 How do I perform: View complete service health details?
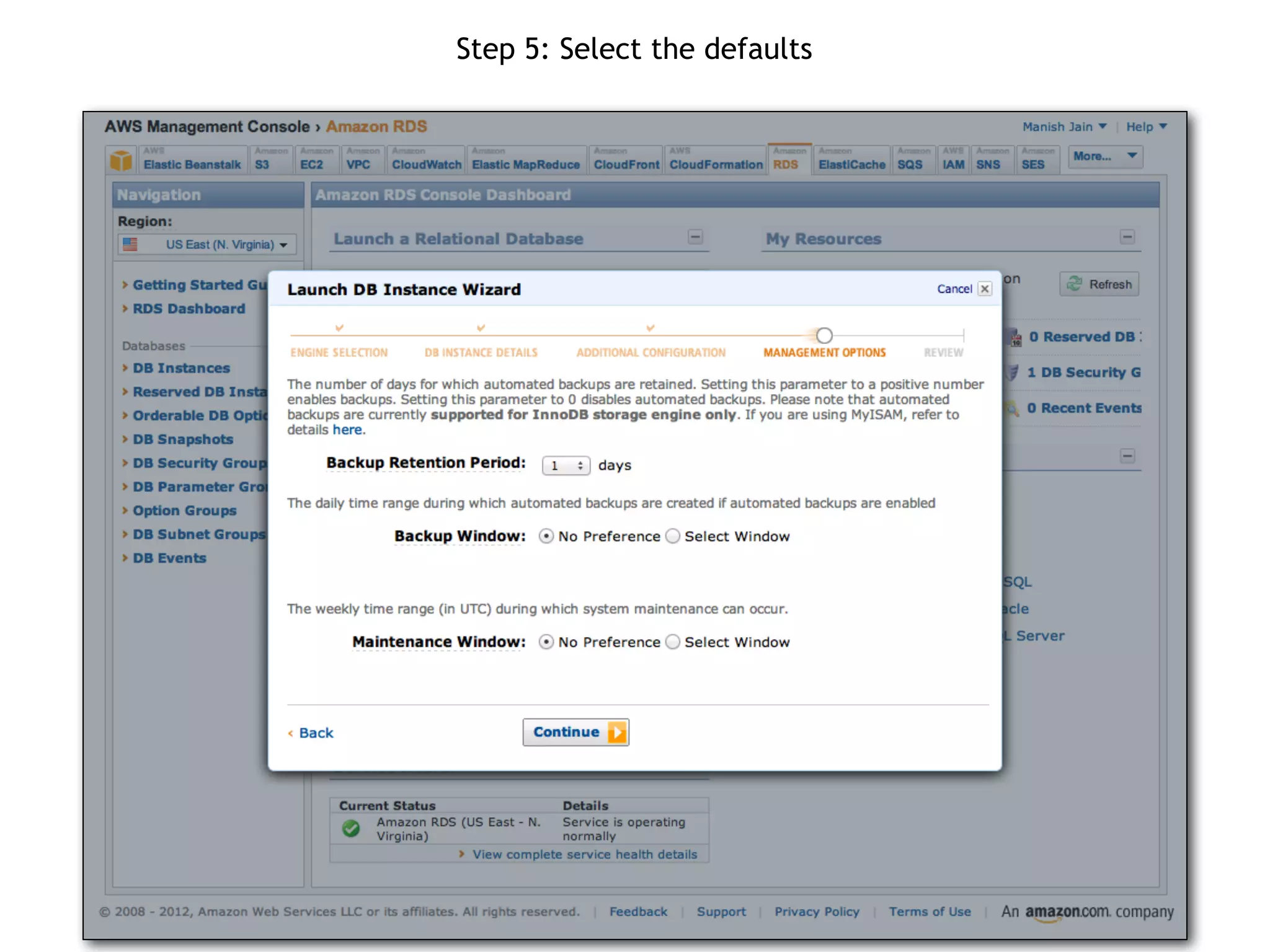click(585, 854)
